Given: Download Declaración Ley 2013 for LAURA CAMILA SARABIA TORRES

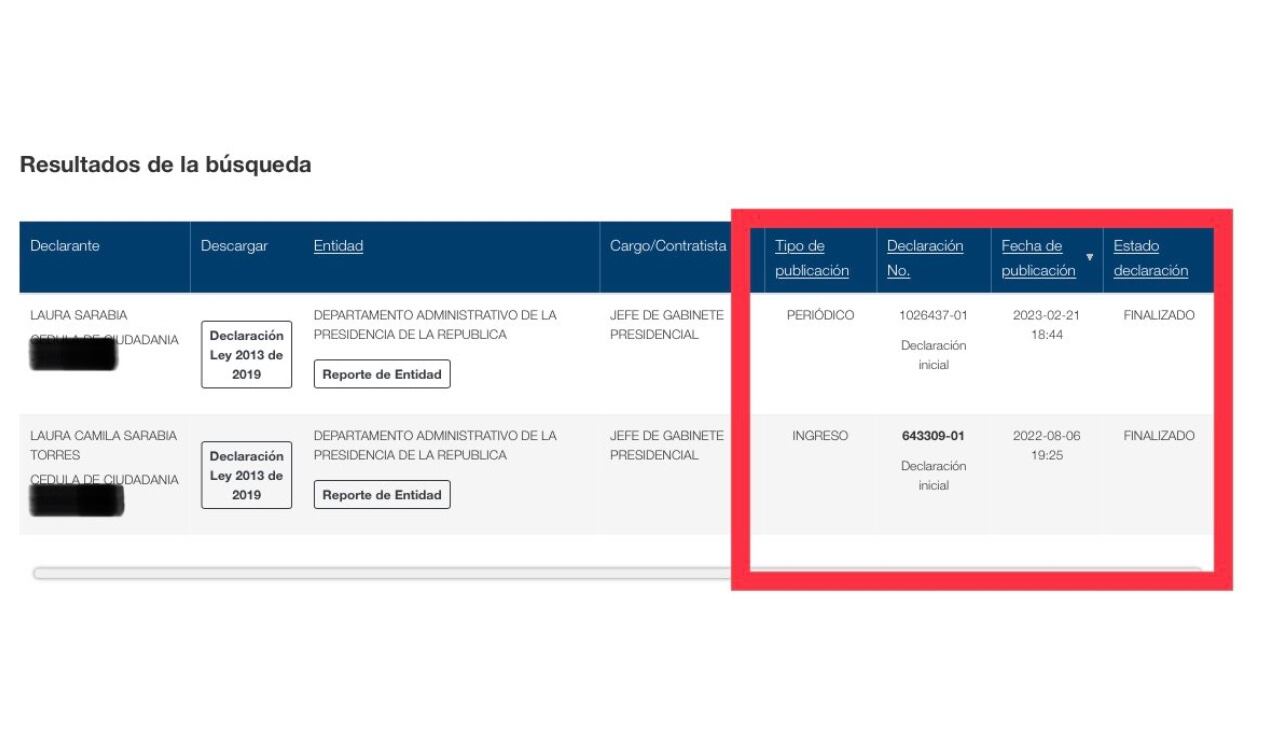Looking at the screenshot, I should click(x=246, y=475).
